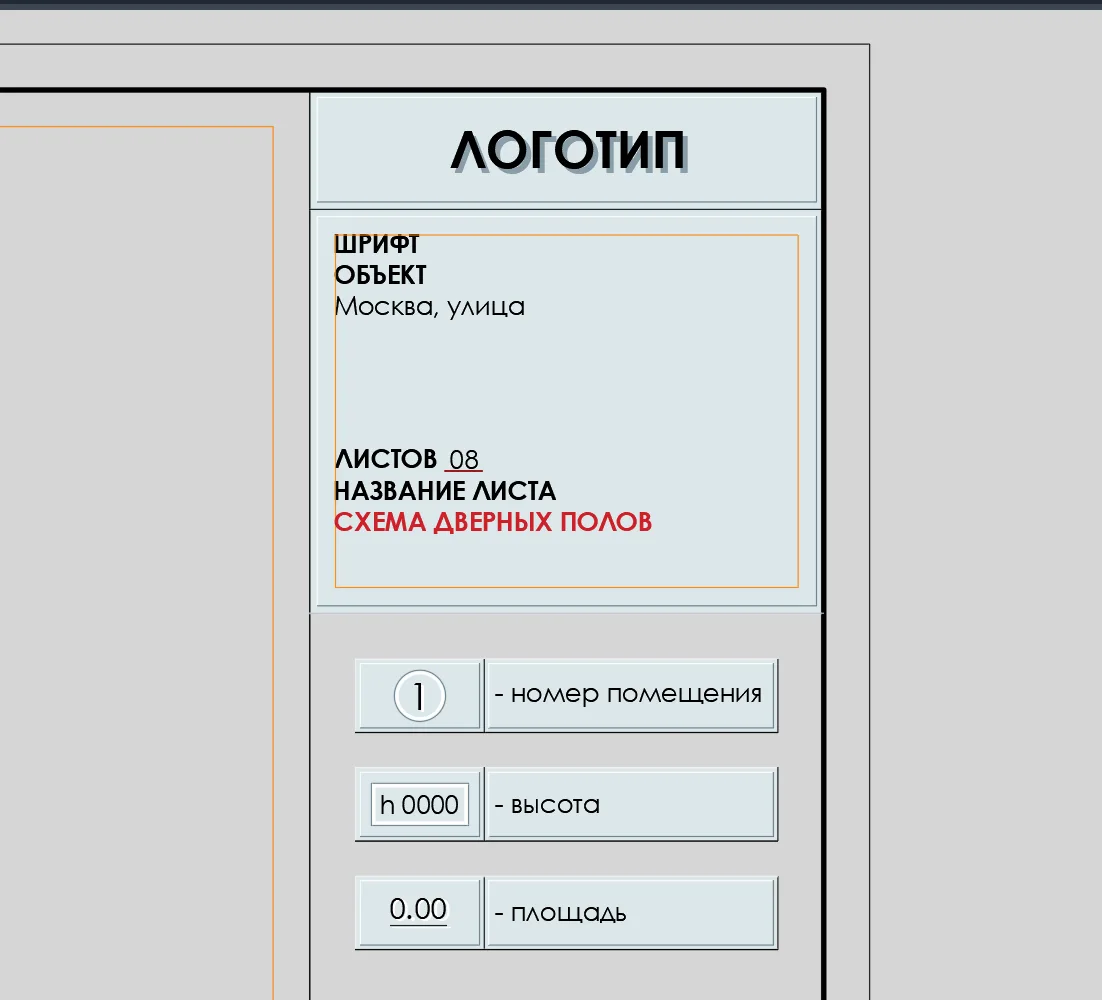Image resolution: width=1102 pixels, height=1000 pixels.
Task: Click the ШРИФТ label in title block
Action: [377, 245]
